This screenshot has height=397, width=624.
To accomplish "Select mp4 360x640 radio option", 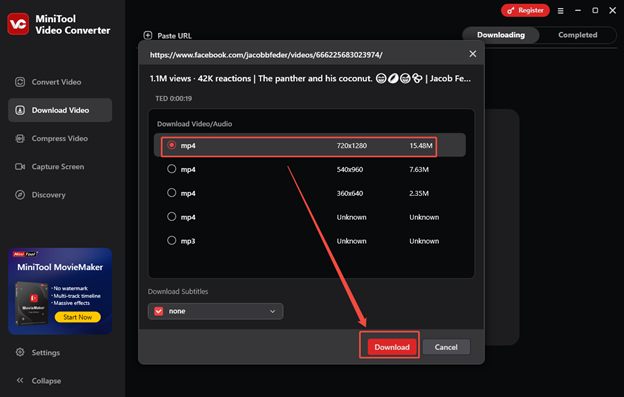I will tap(172, 193).
